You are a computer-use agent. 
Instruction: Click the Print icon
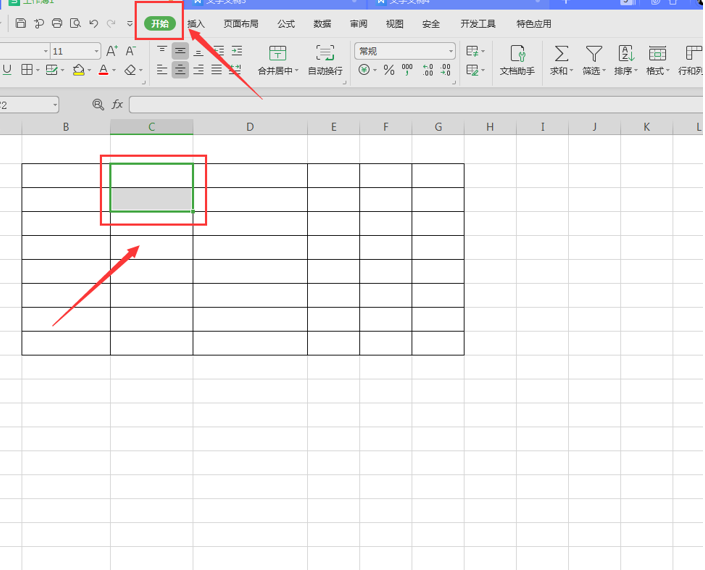tap(57, 23)
